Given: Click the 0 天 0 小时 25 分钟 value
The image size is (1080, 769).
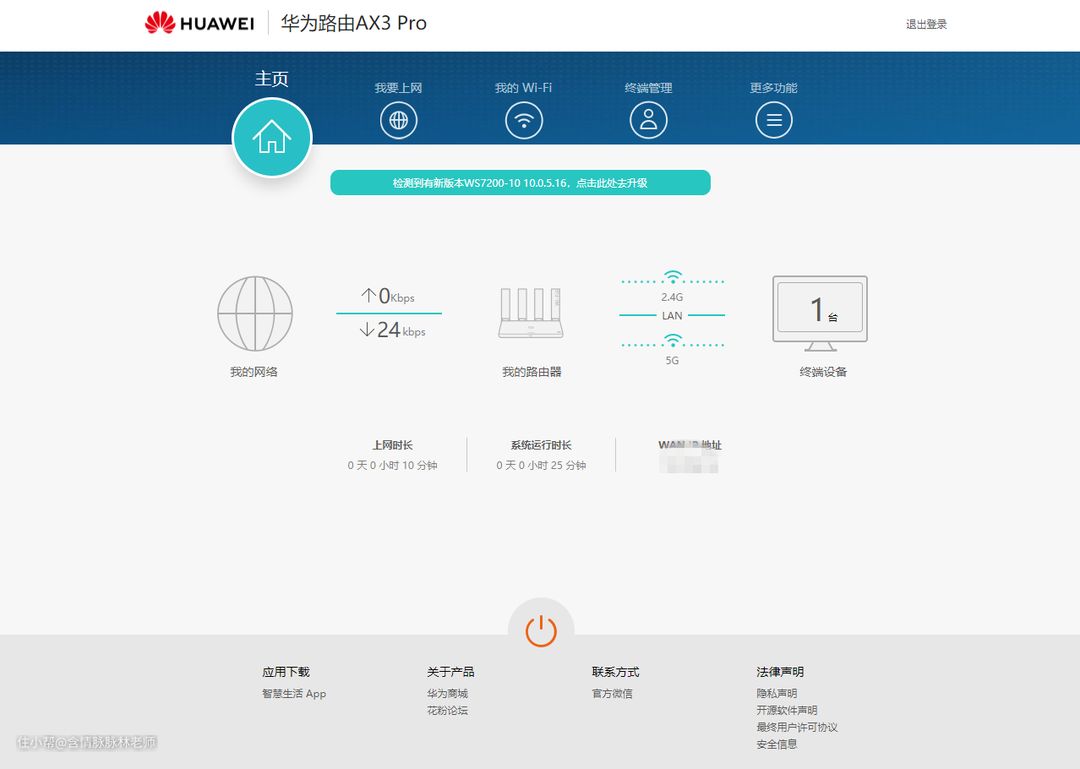Looking at the screenshot, I should (541, 465).
